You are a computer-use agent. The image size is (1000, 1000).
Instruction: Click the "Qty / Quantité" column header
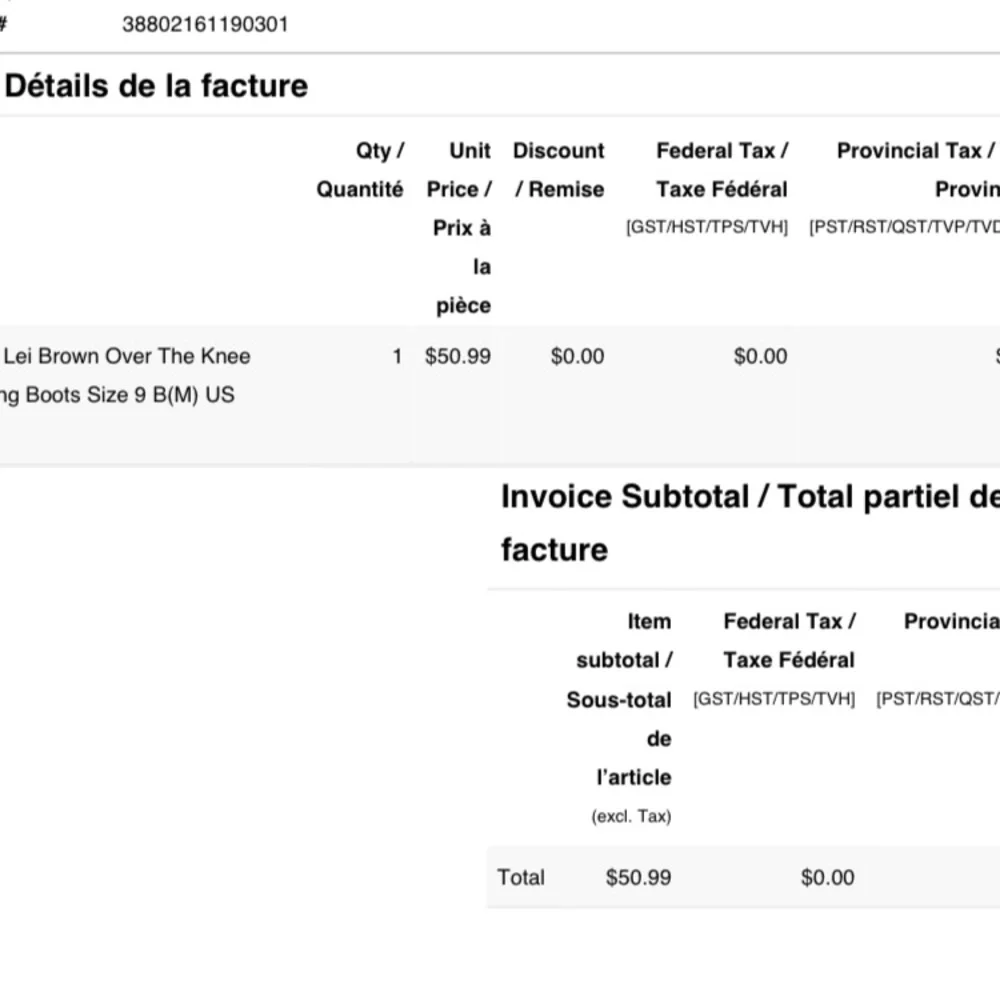(361, 170)
